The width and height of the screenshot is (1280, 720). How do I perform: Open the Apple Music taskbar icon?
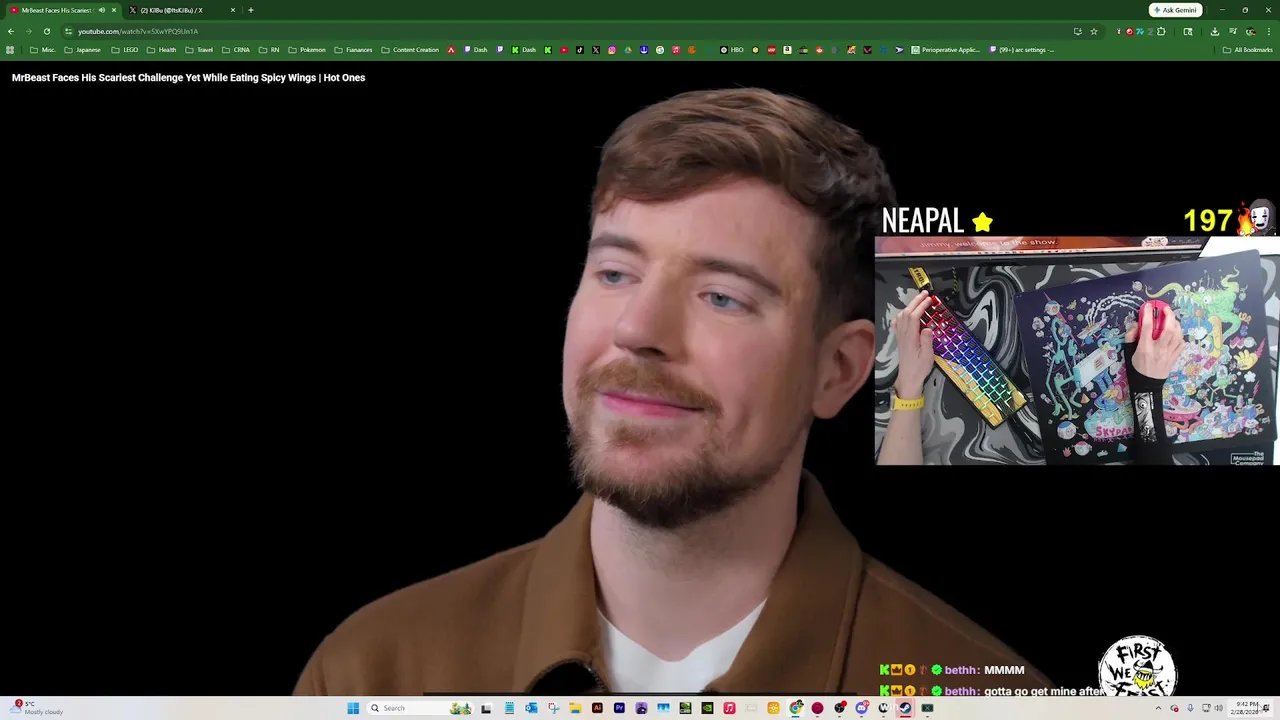729,708
